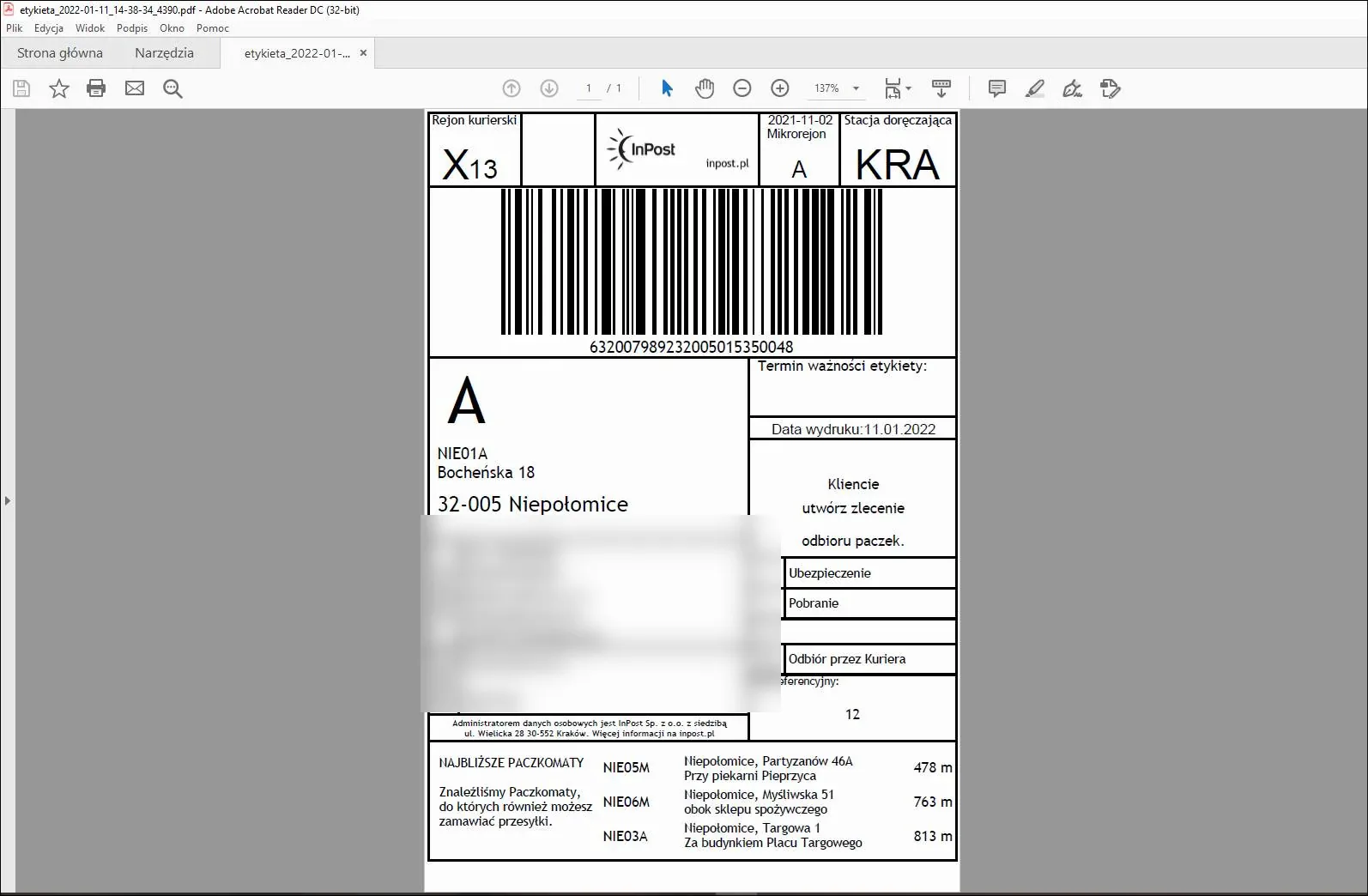Click the Data wydruku:11.01.2022 text
The image size is (1368, 896).
coord(853,429)
